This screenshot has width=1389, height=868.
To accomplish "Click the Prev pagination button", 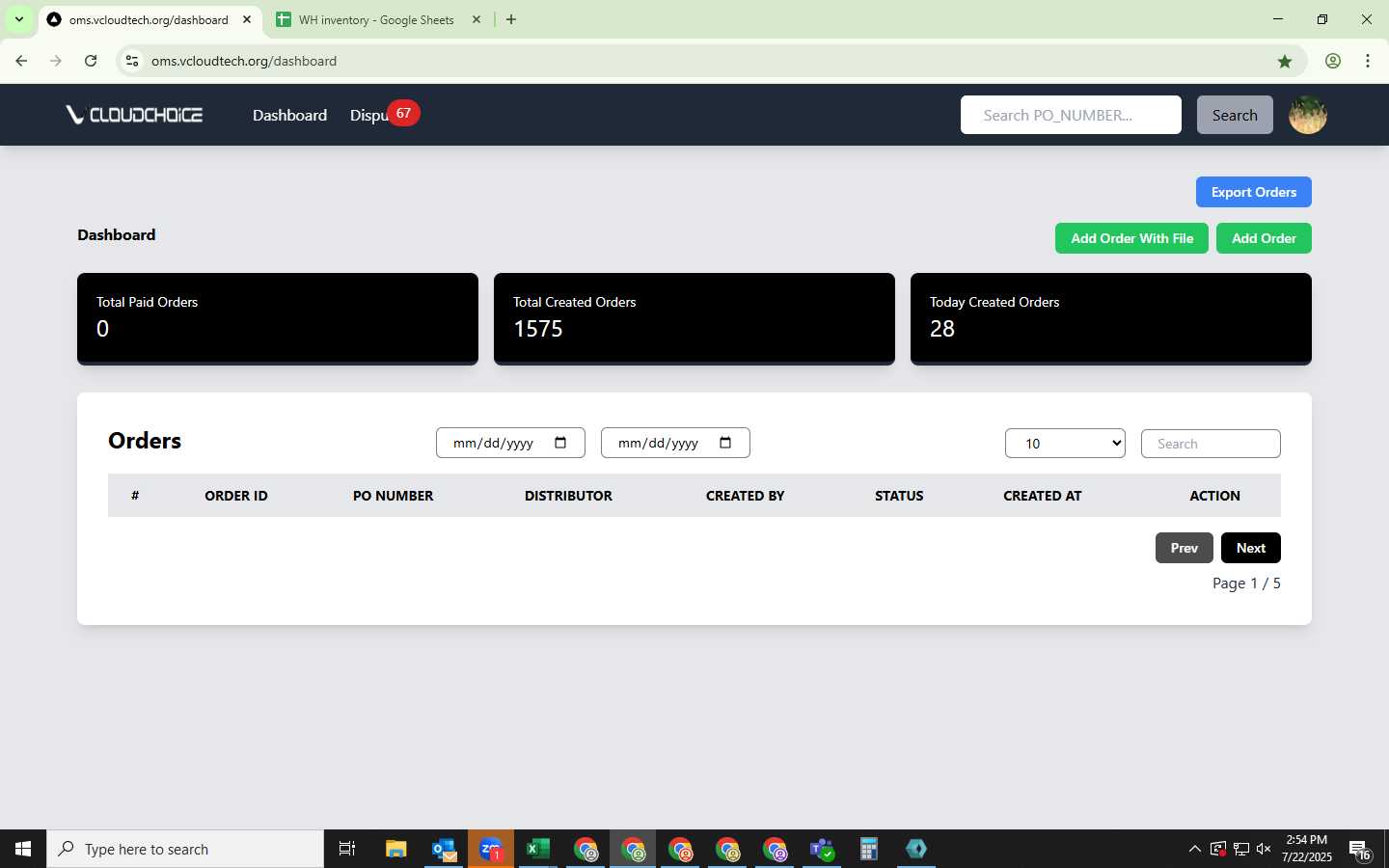I will click(1185, 548).
